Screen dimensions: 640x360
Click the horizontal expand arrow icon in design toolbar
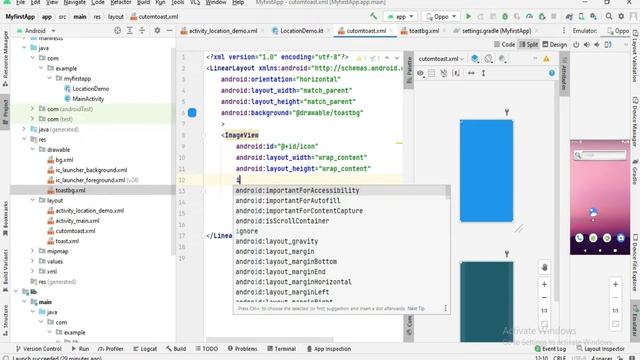tap(471, 73)
